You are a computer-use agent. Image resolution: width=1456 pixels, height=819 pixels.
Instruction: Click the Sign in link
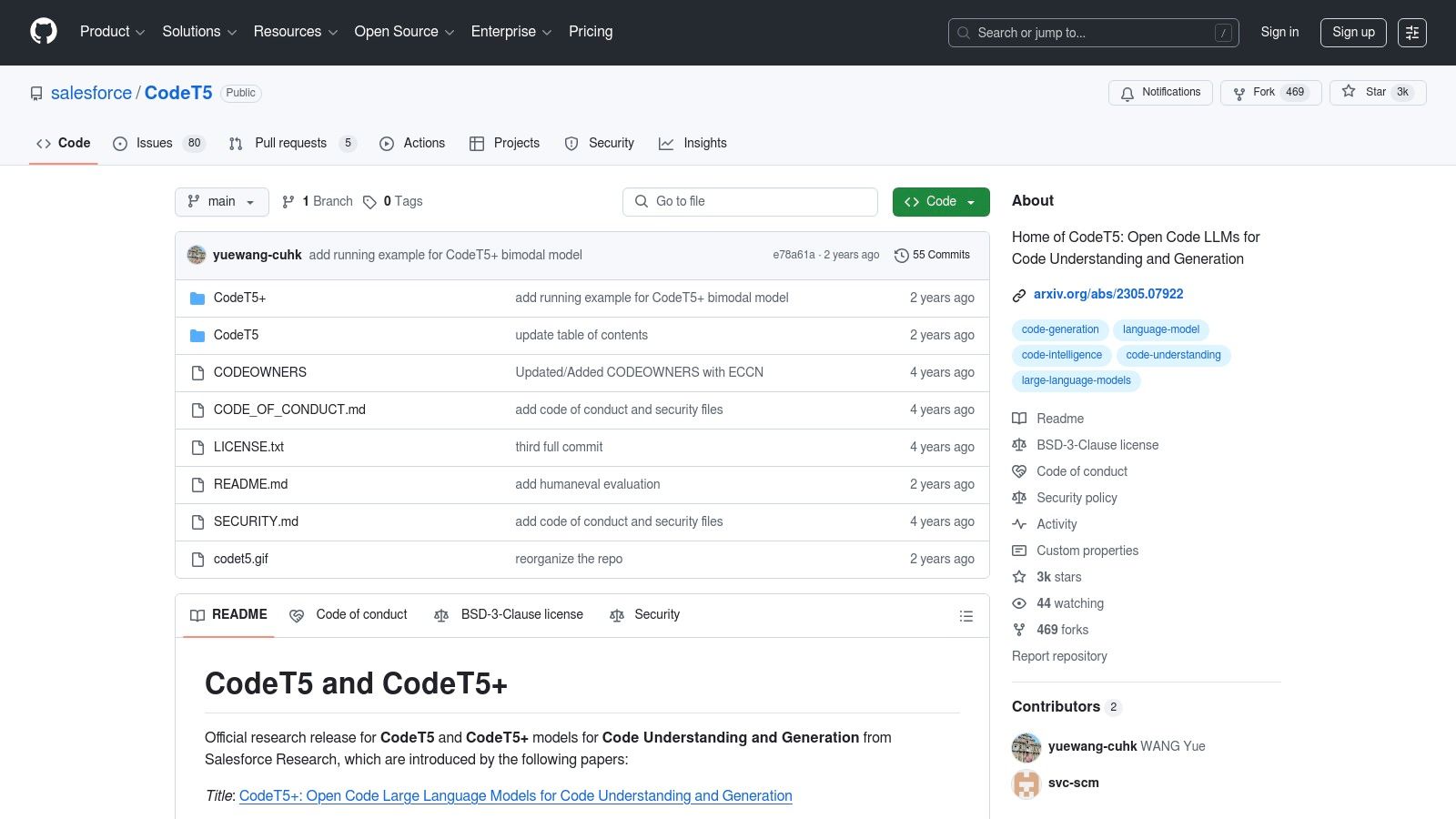[1279, 32]
